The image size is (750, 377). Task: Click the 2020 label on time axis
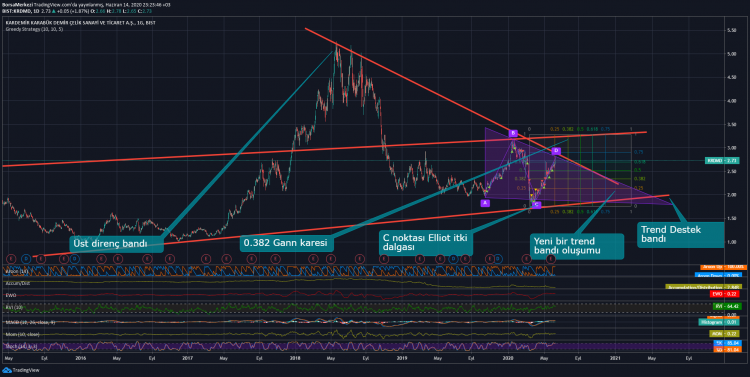[508, 358]
